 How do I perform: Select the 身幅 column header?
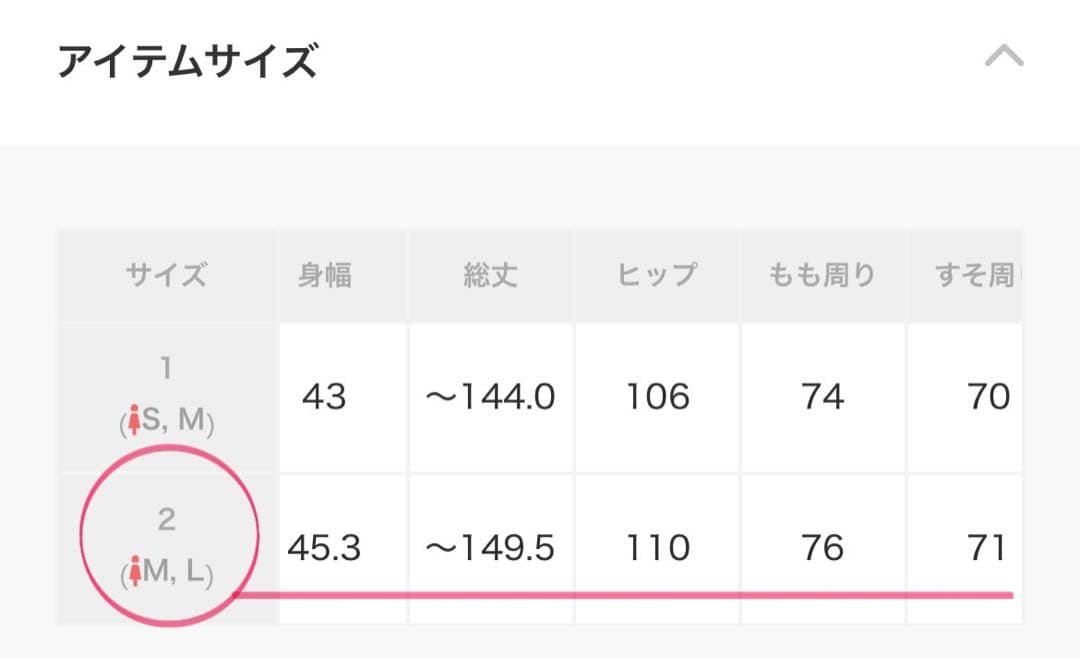tap(325, 275)
